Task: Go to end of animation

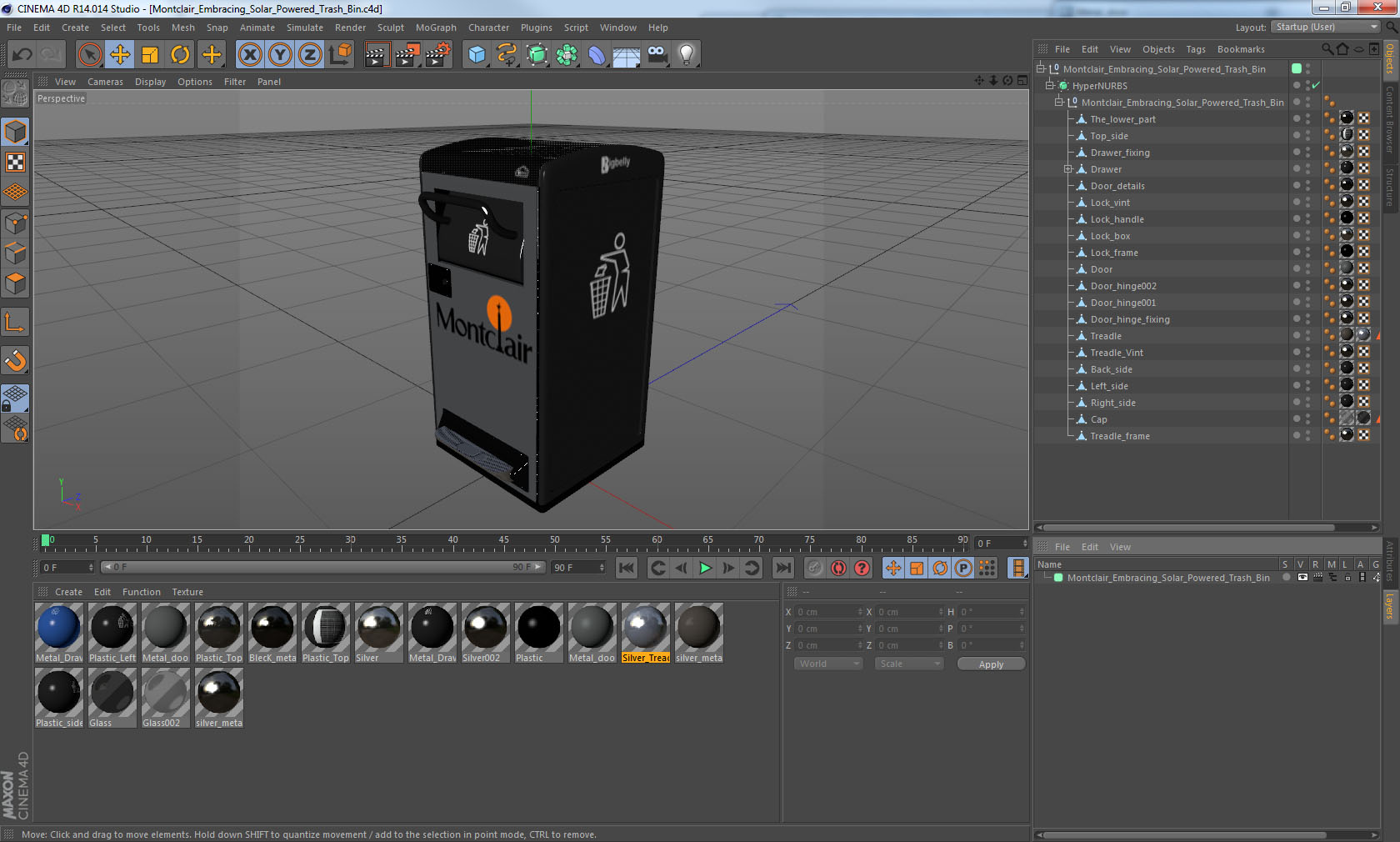Action: (x=783, y=568)
